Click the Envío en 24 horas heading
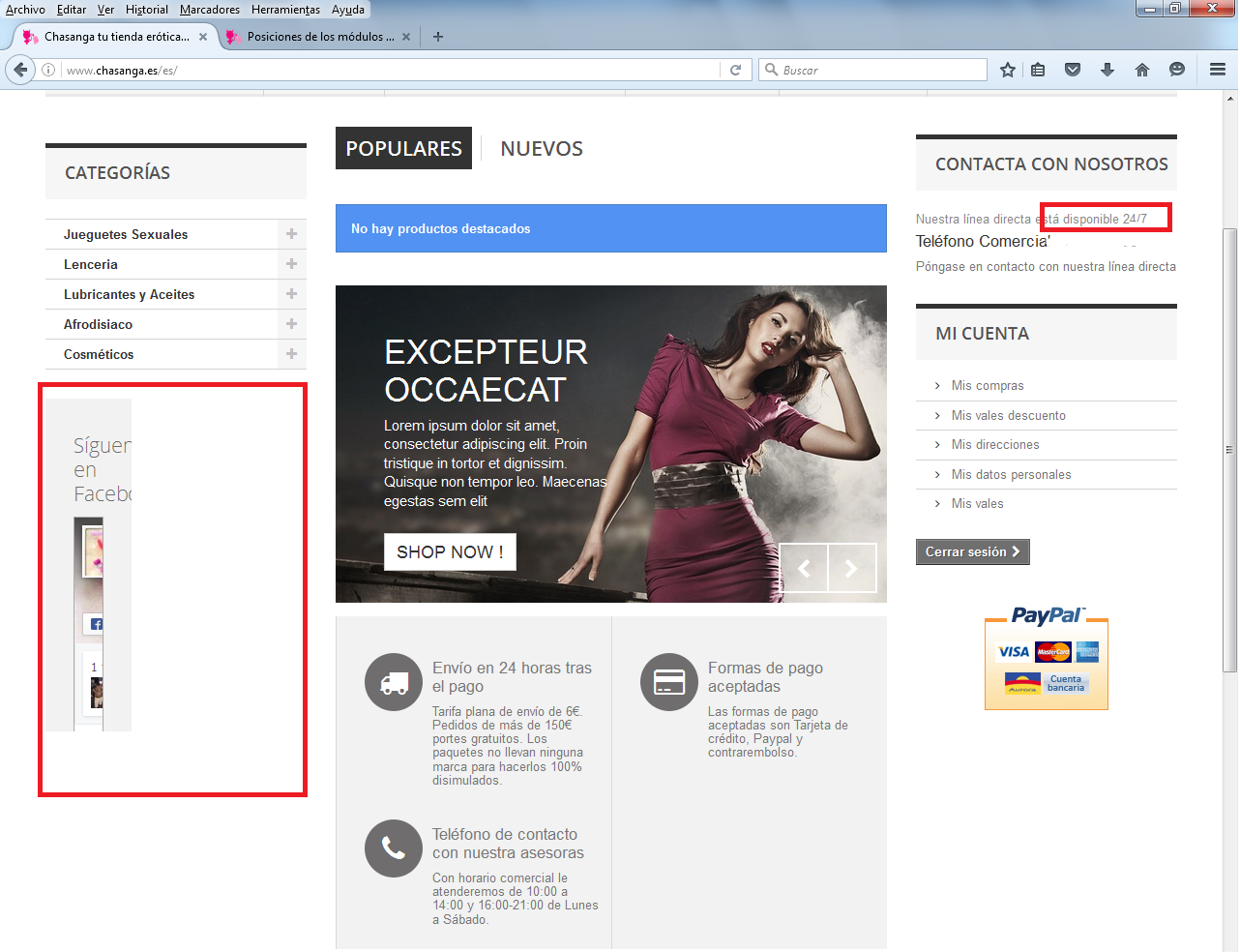Image resolution: width=1240 pixels, height=952 pixels. click(512, 677)
